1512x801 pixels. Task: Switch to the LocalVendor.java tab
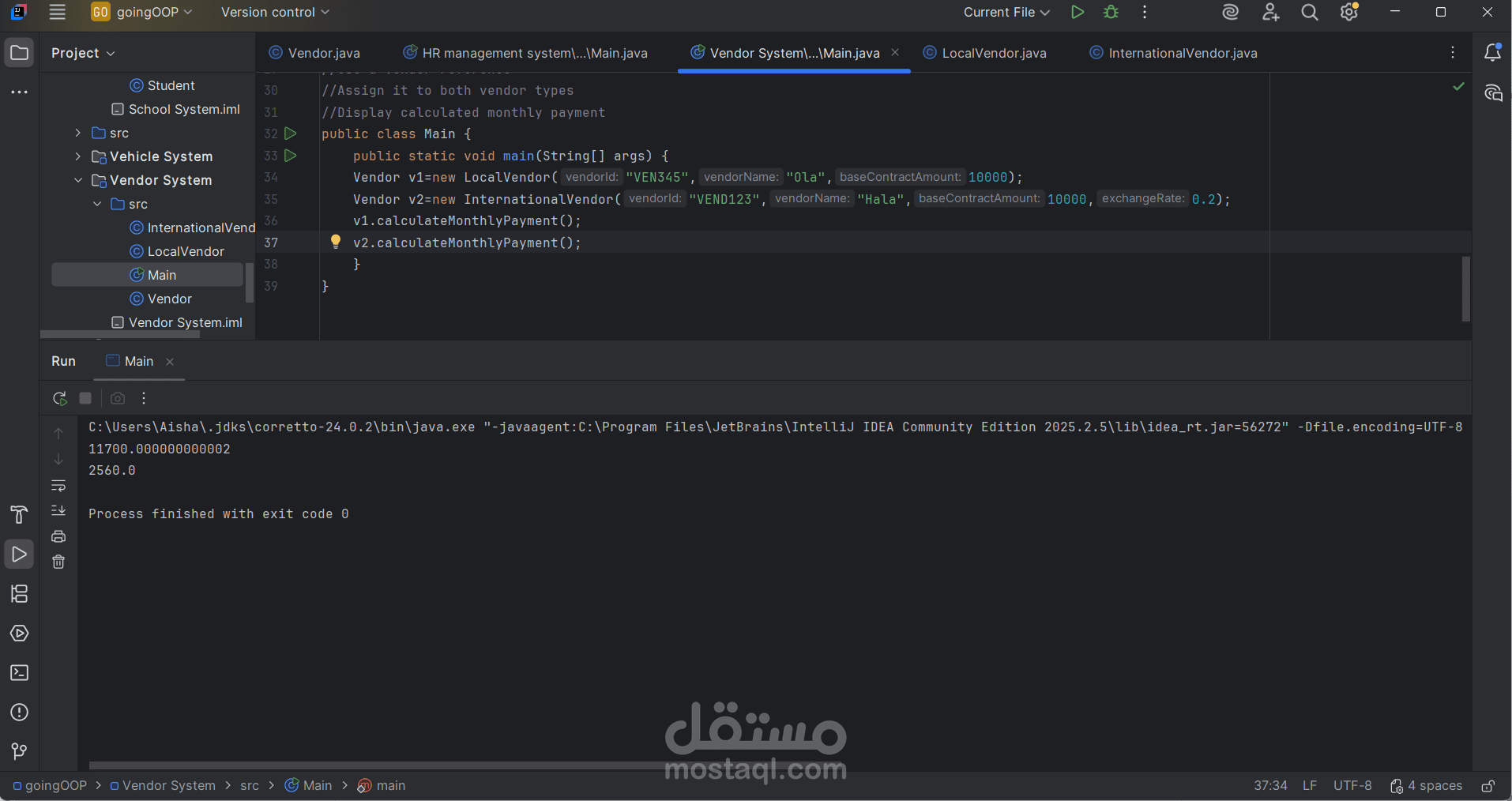pyautogui.click(x=985, y=53)
